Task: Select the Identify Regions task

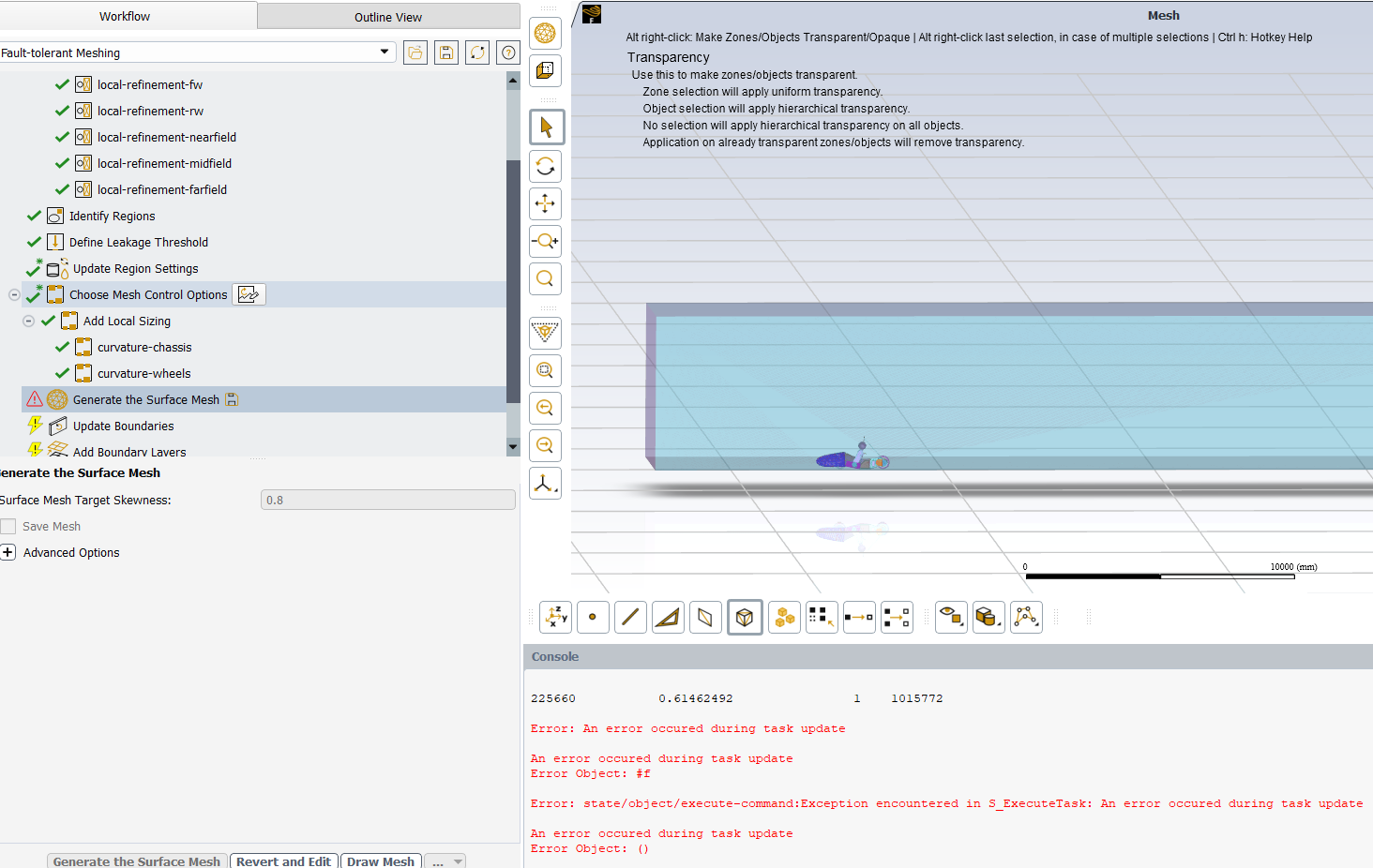Action: (x=113, y=216)
